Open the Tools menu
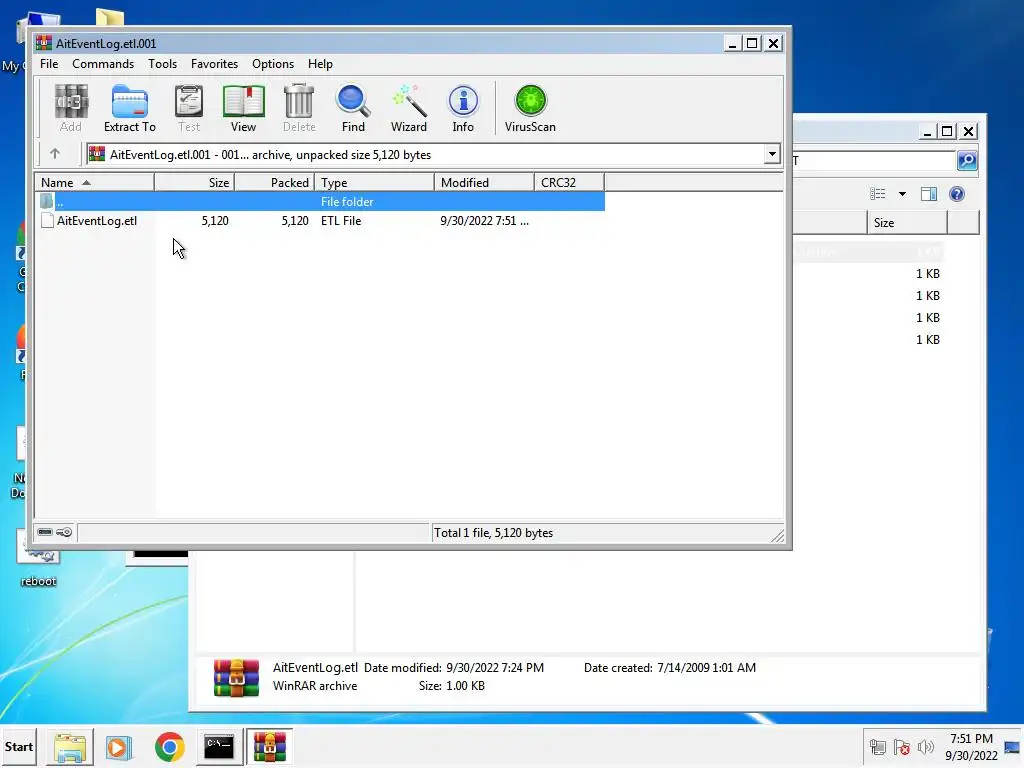Image resolution: width=1024 pixels, height=768 pixels. click(x=163, y=64)
